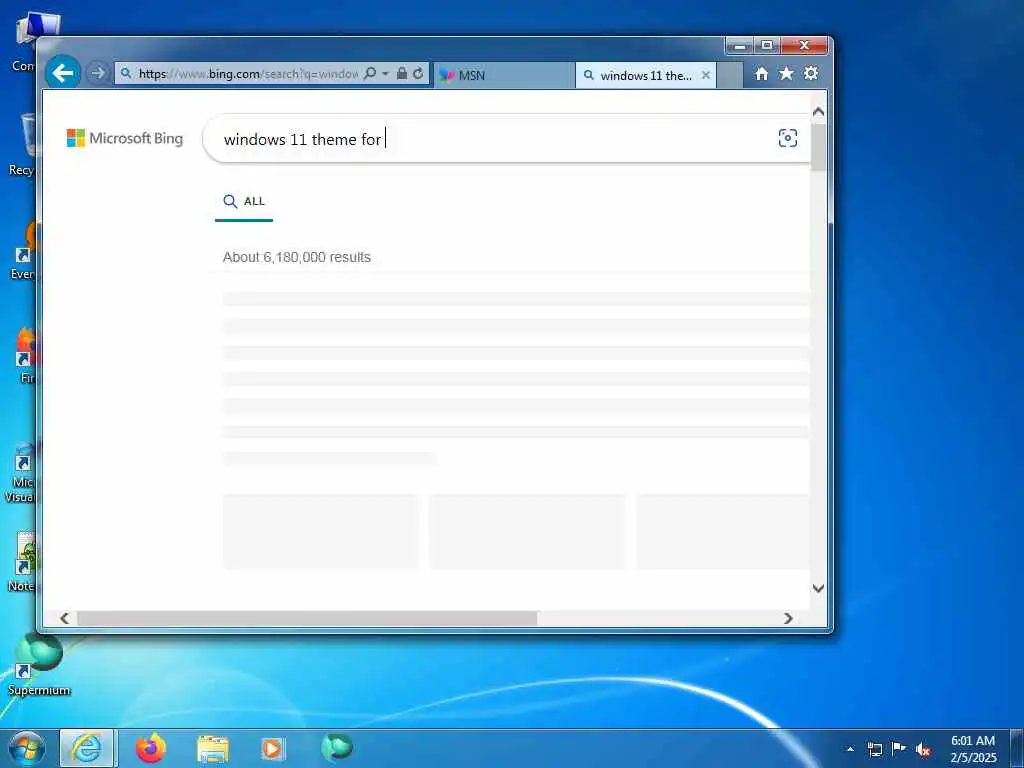The height and width of the screenshot is (768, 1024).
Task: Launch Firefox from the taskbar
Action: pos(151,748)
